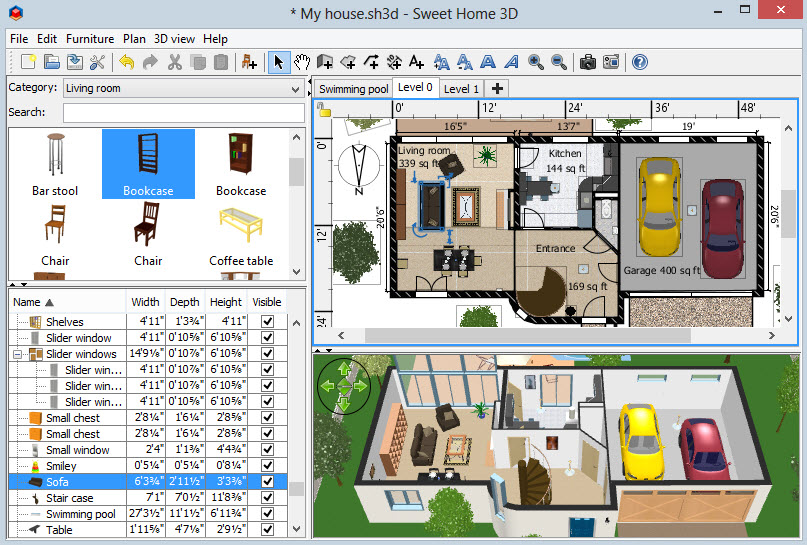This screenshot has width=807, height=545.
Task: Select the Add text label tool
Action: click(x=416, y=62)
